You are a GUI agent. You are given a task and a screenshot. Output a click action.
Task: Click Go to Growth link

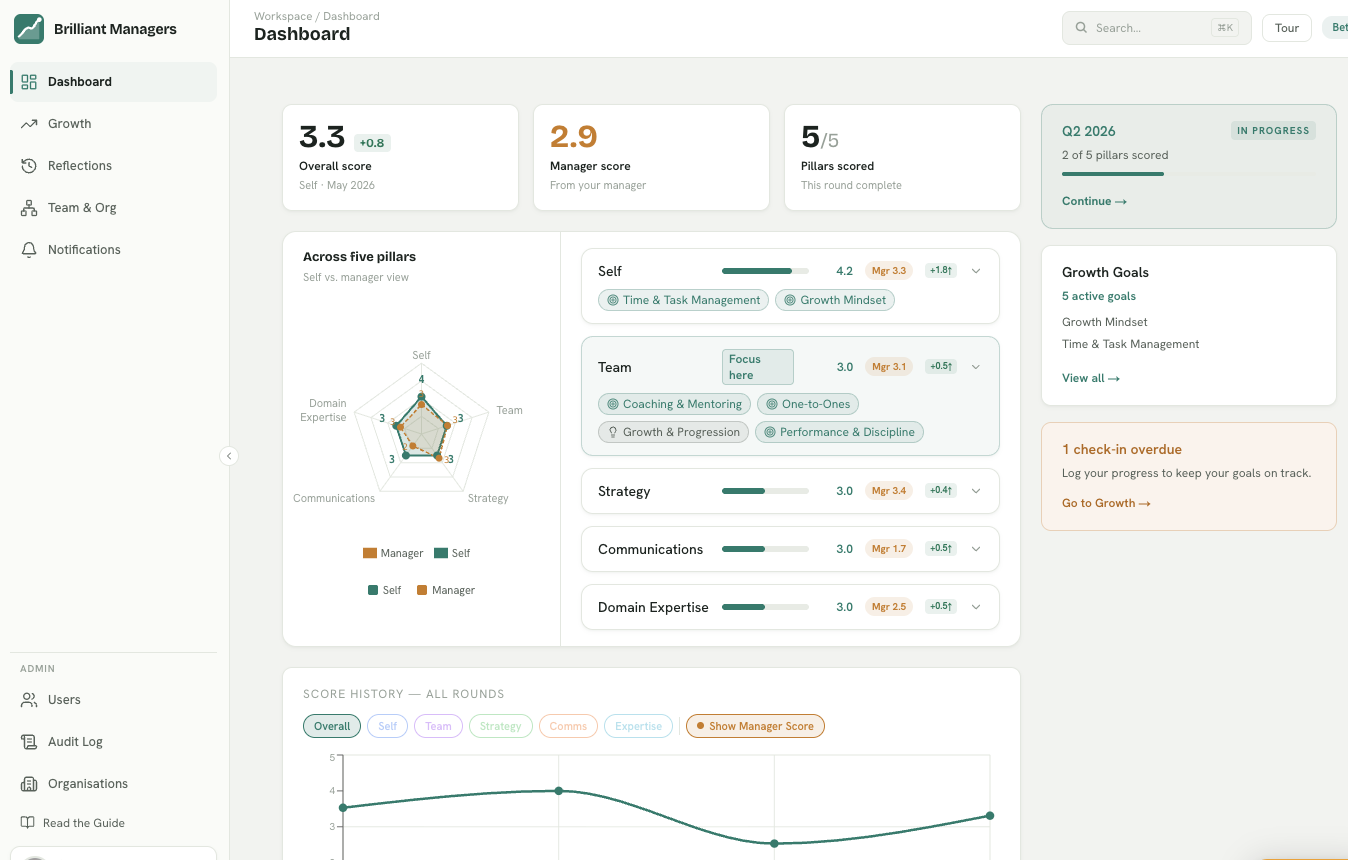tap(1106, 503)
